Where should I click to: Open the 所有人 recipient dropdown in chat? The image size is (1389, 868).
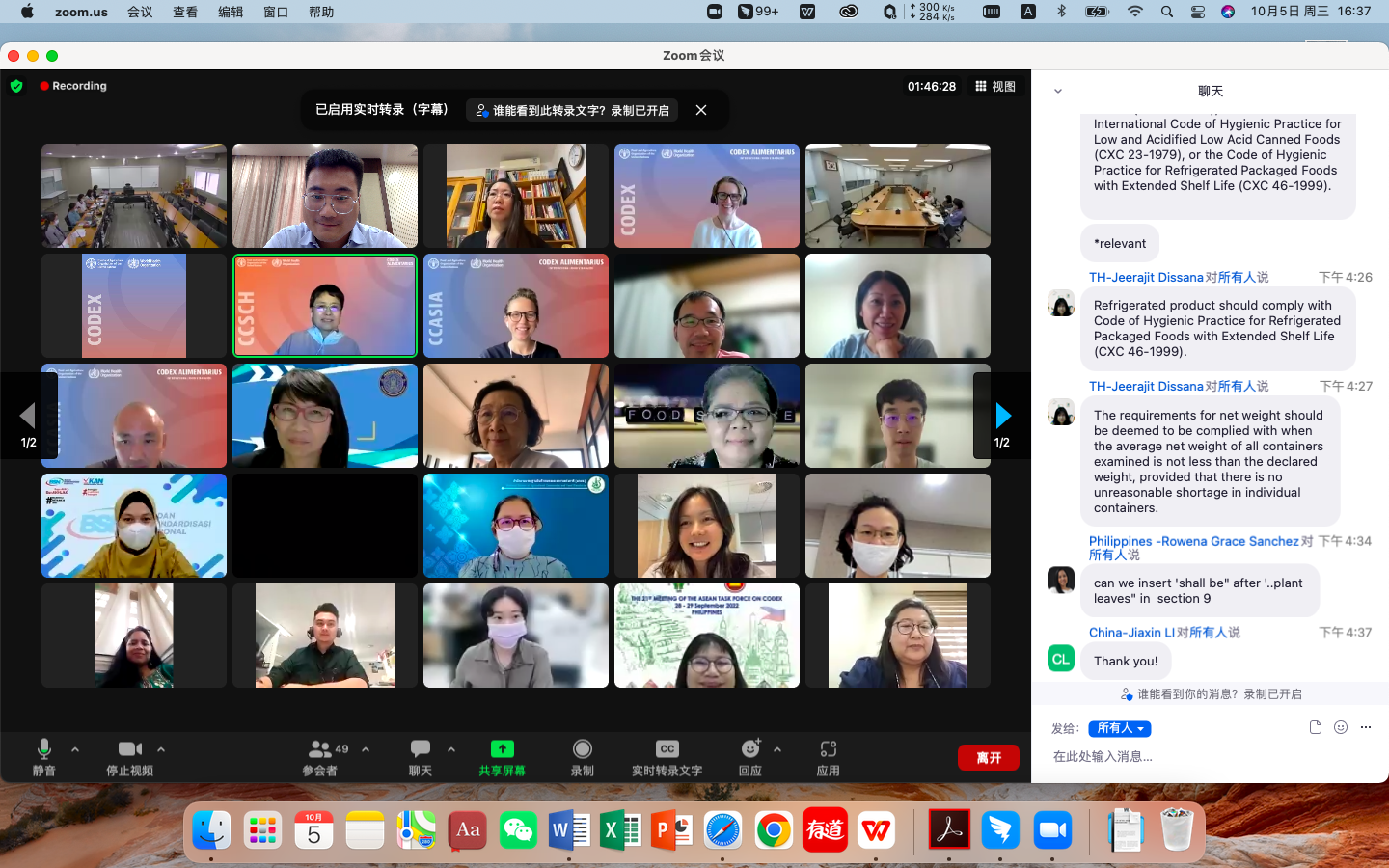click(1119, 728)
